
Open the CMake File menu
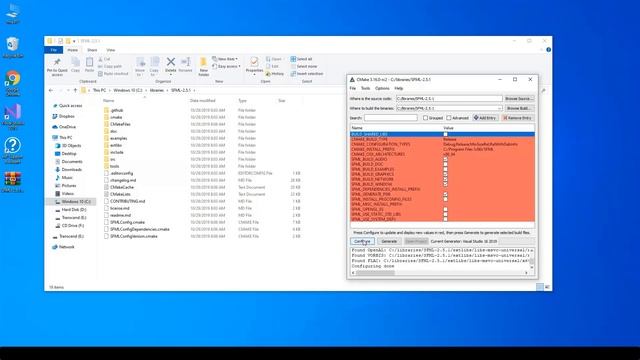pyautogui.click(x=353, y=89)
